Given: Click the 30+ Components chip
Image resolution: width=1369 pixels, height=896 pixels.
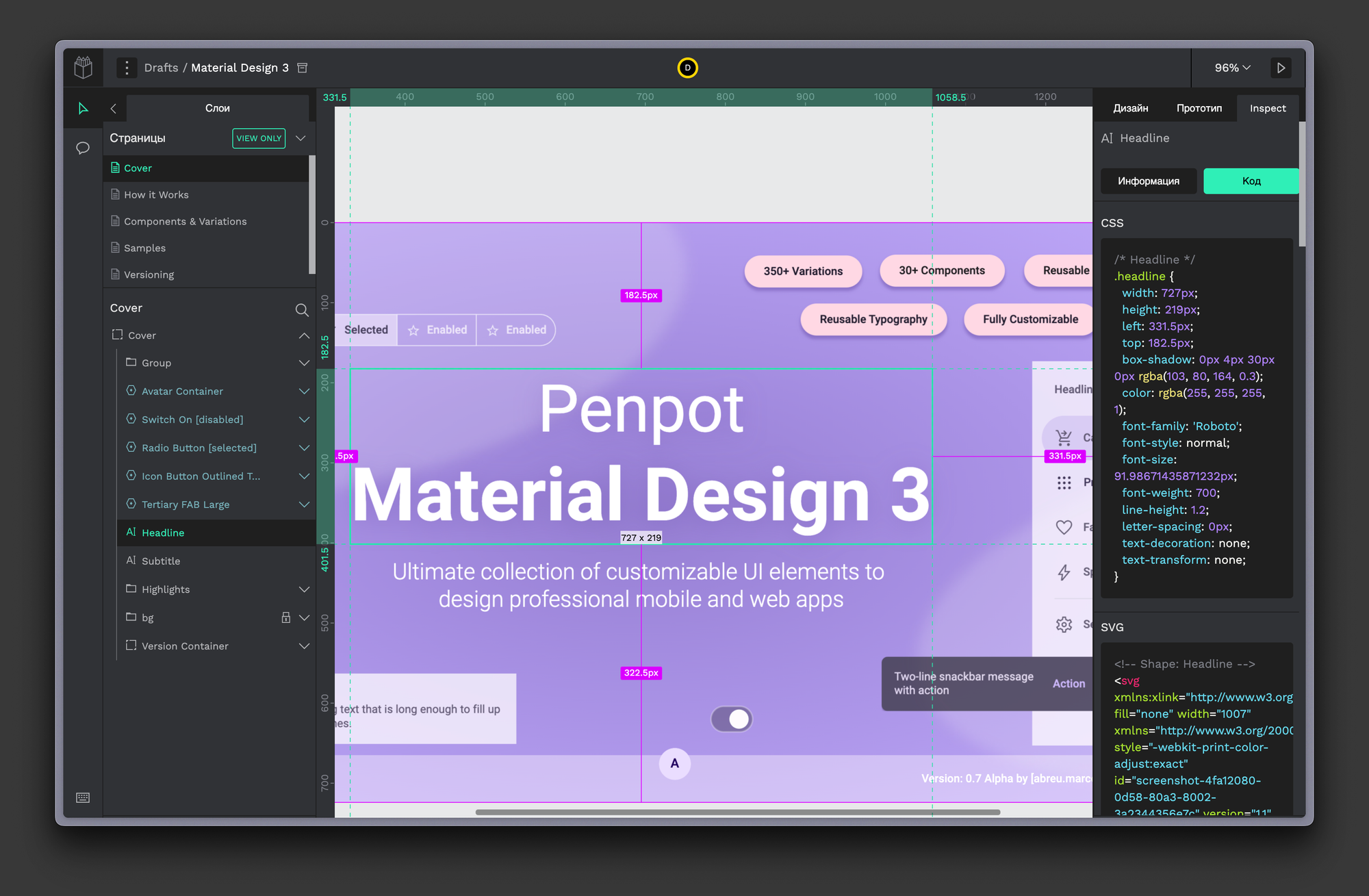Looking at the screenshot, I should 942,270.
